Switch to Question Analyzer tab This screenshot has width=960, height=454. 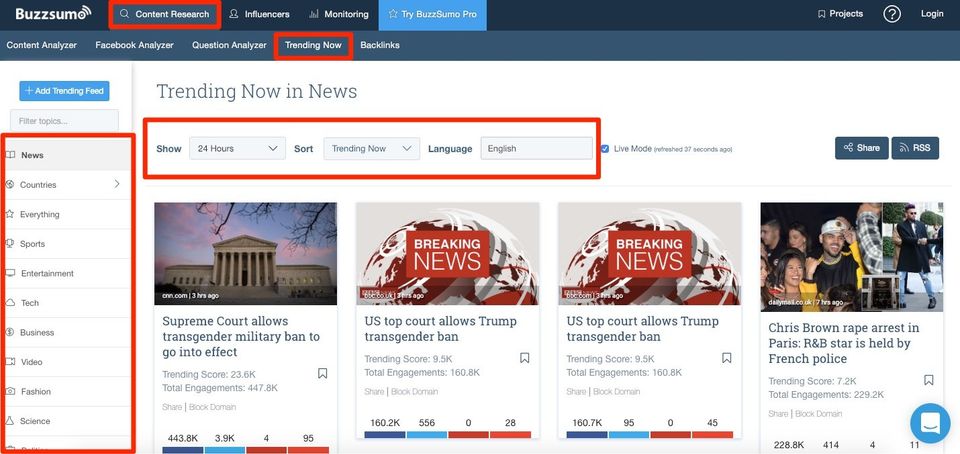[x=230, y=45]
